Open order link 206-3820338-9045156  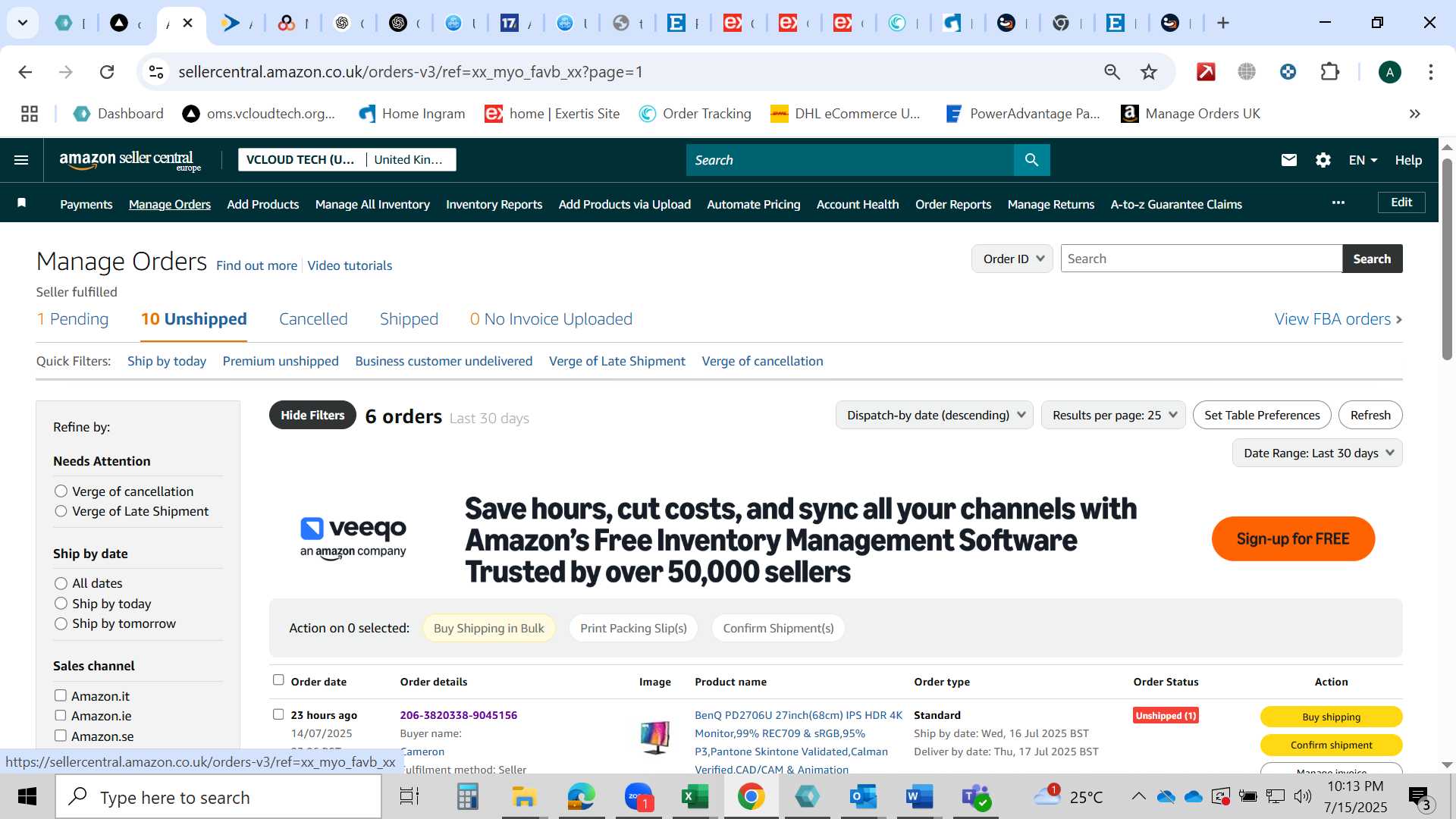point(458,715)
